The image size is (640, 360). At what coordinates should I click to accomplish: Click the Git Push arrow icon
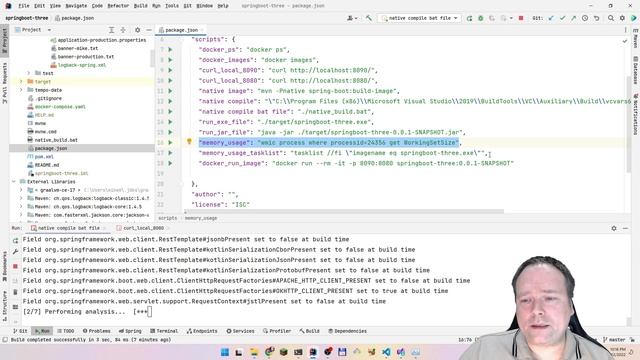point(573,18)
